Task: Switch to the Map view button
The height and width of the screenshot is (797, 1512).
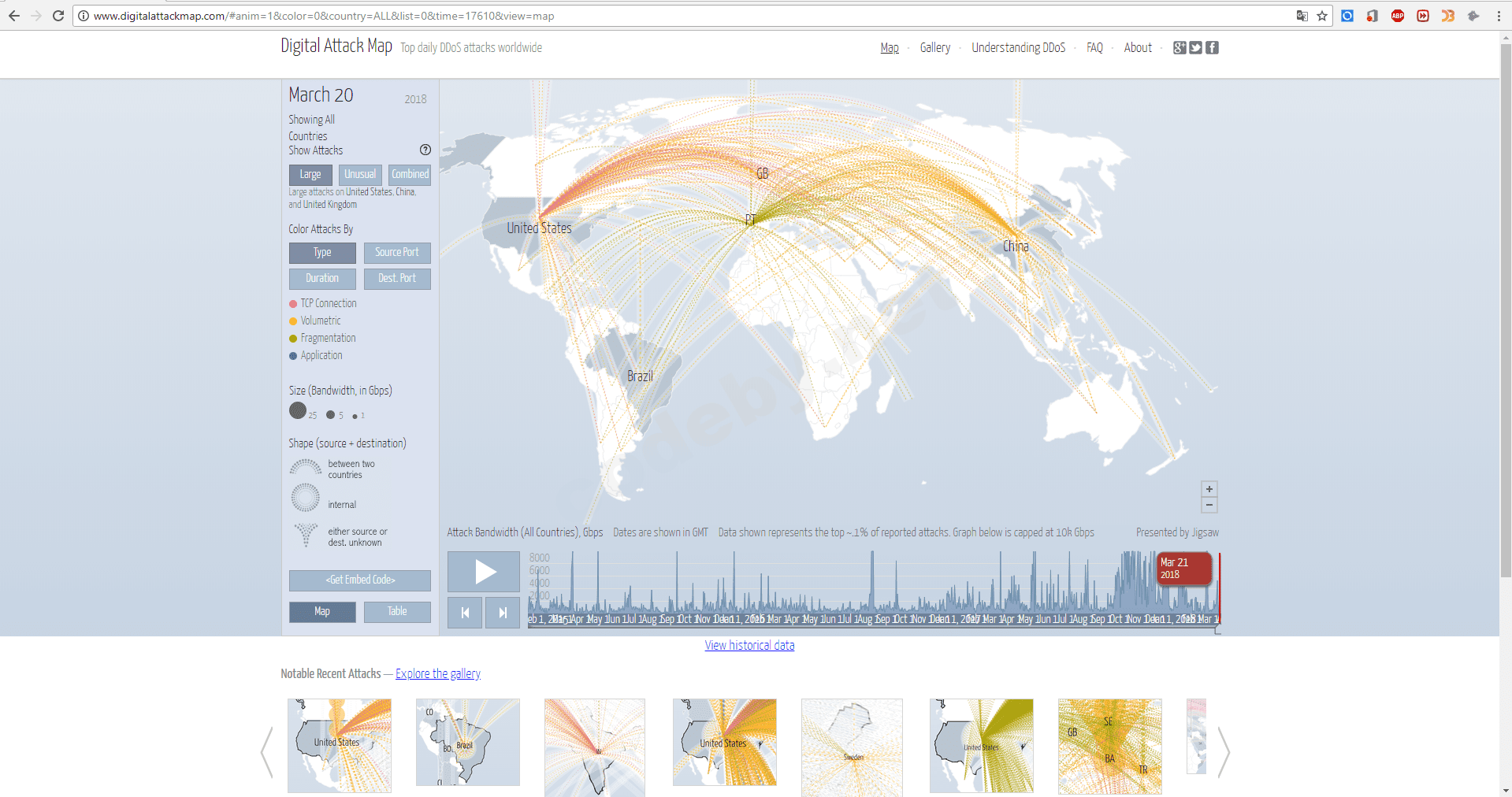Action: pyautogui.click(x=322, y=612)
